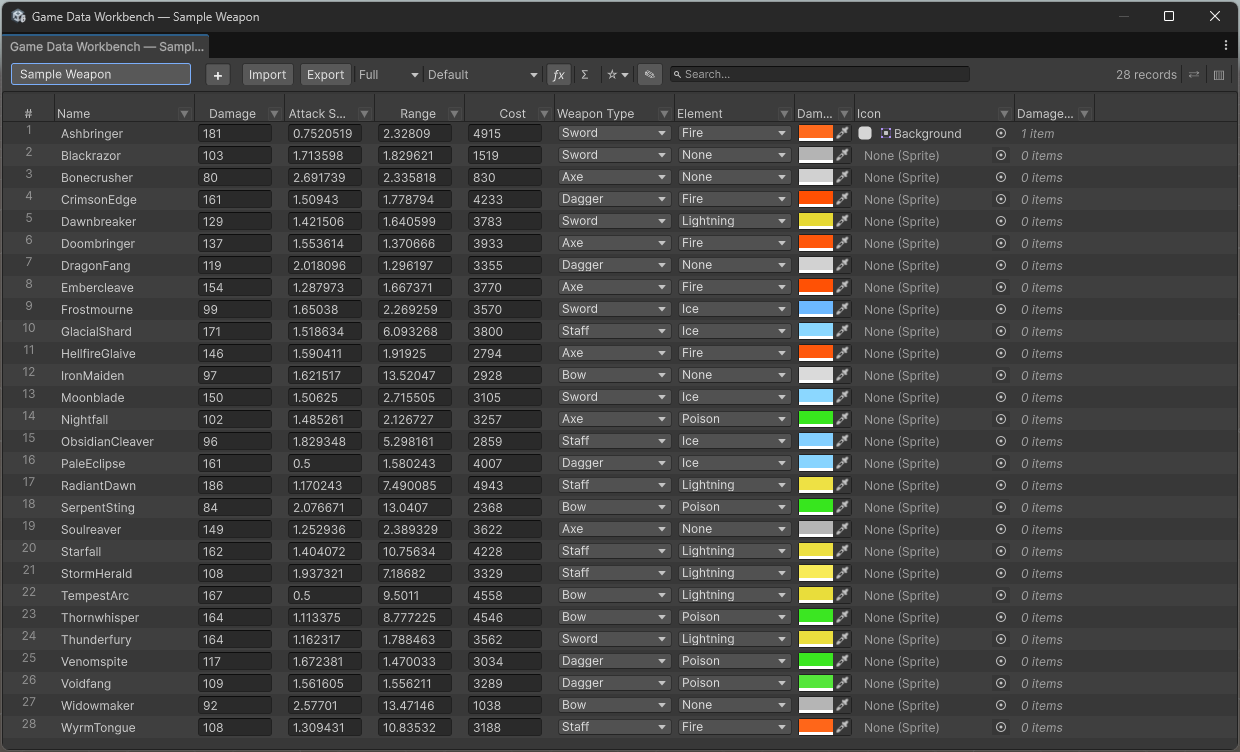The image size is (1240, 752).
Task: Click the Σ summation icon
Action: click(584, 74)
